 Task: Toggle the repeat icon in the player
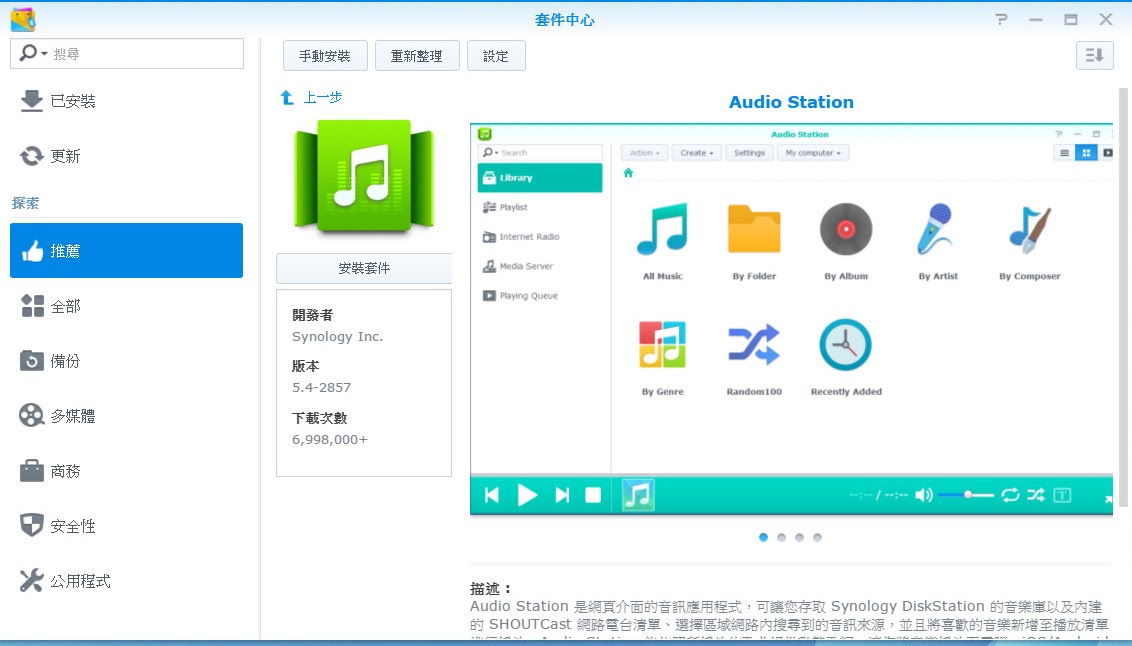click(x=1010, y=495)
